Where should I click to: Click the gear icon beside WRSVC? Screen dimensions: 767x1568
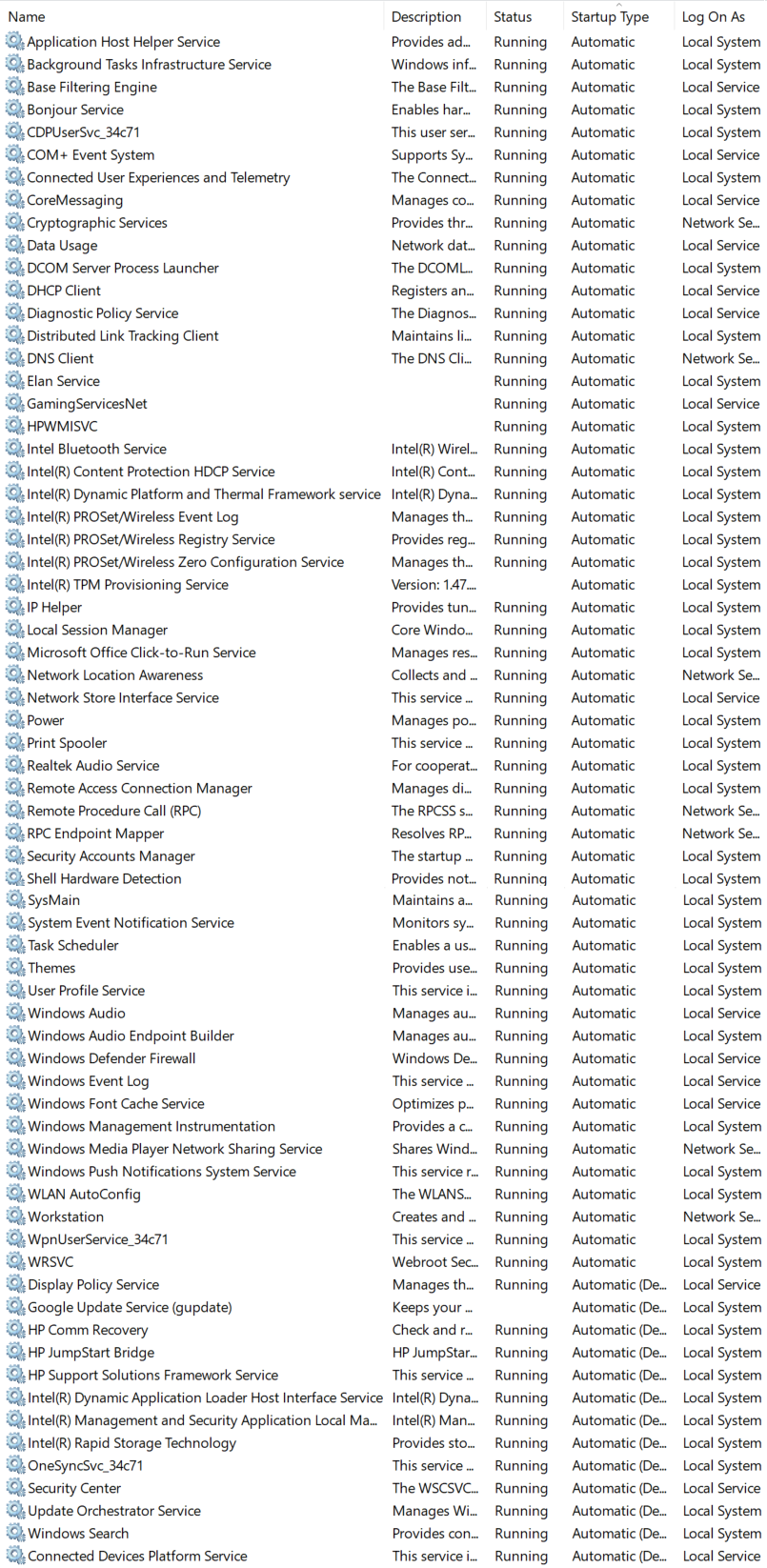tap(15, 1262)
